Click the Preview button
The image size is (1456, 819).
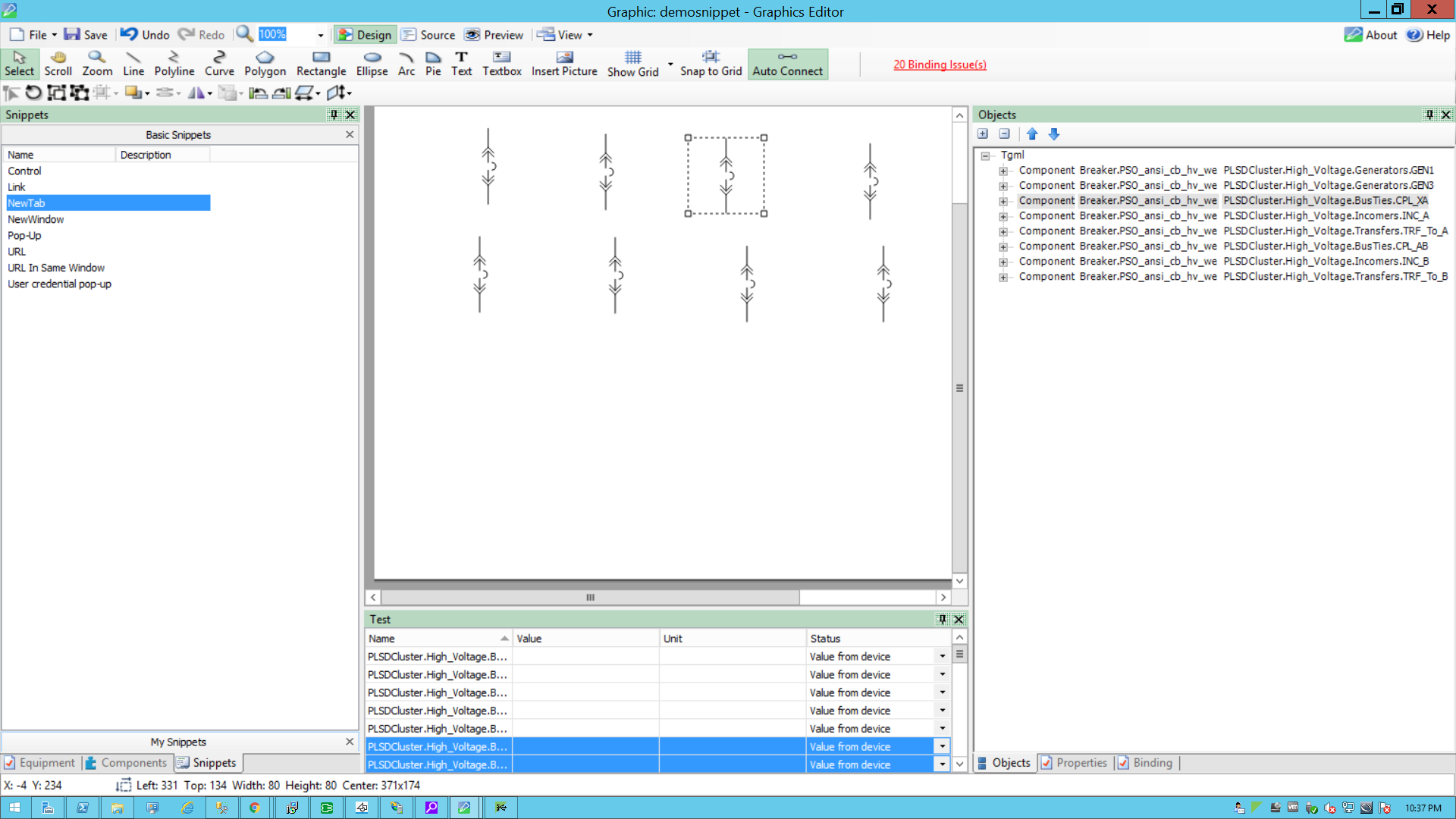pyautogui.click(x=494, y=35)
